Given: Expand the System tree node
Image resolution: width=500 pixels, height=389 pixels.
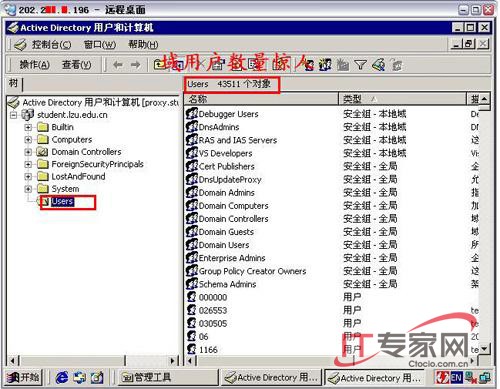Looking at the screenshot, I should point(28,189).
